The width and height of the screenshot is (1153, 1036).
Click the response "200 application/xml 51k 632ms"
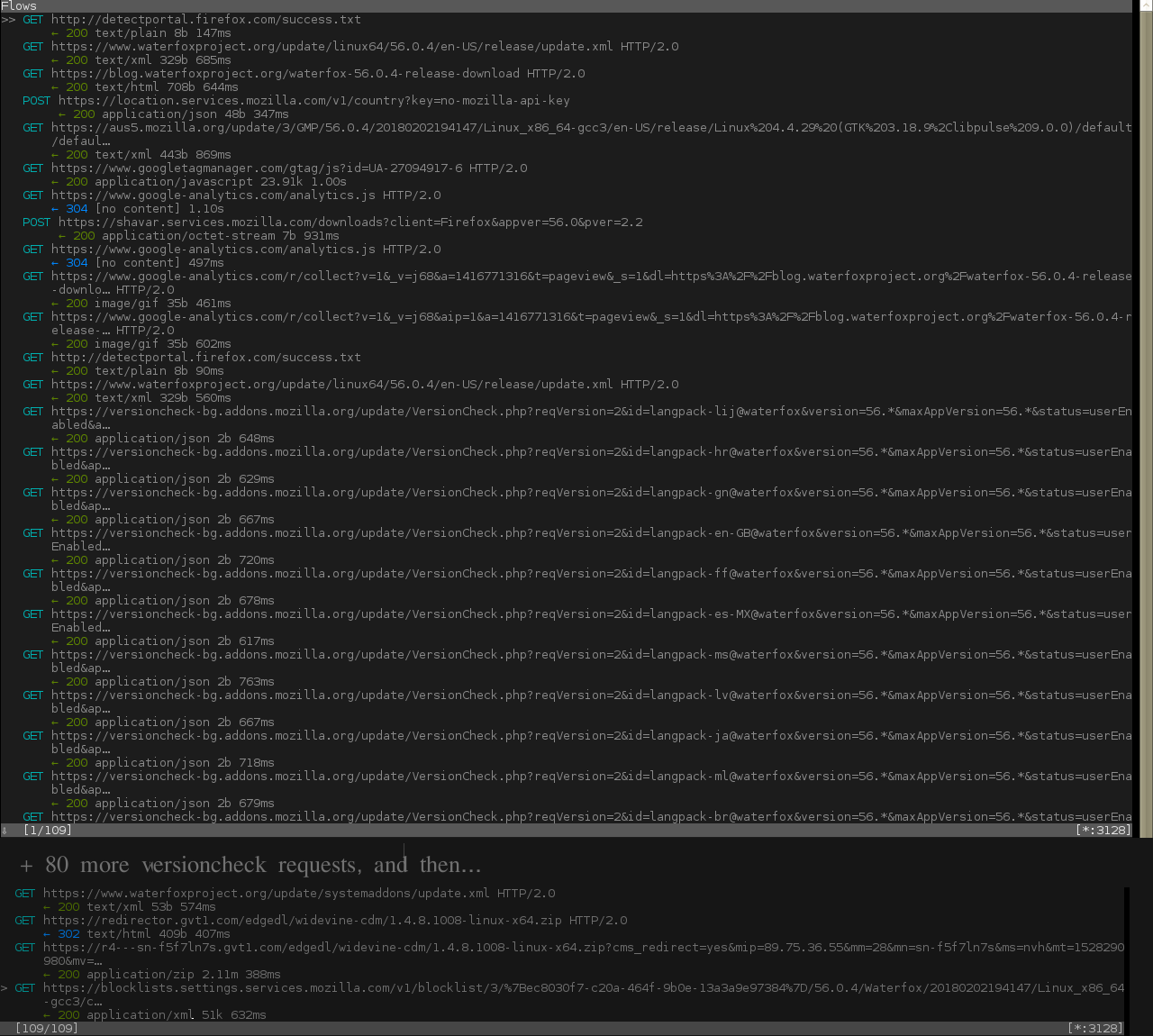click(x=155, y=1014)
